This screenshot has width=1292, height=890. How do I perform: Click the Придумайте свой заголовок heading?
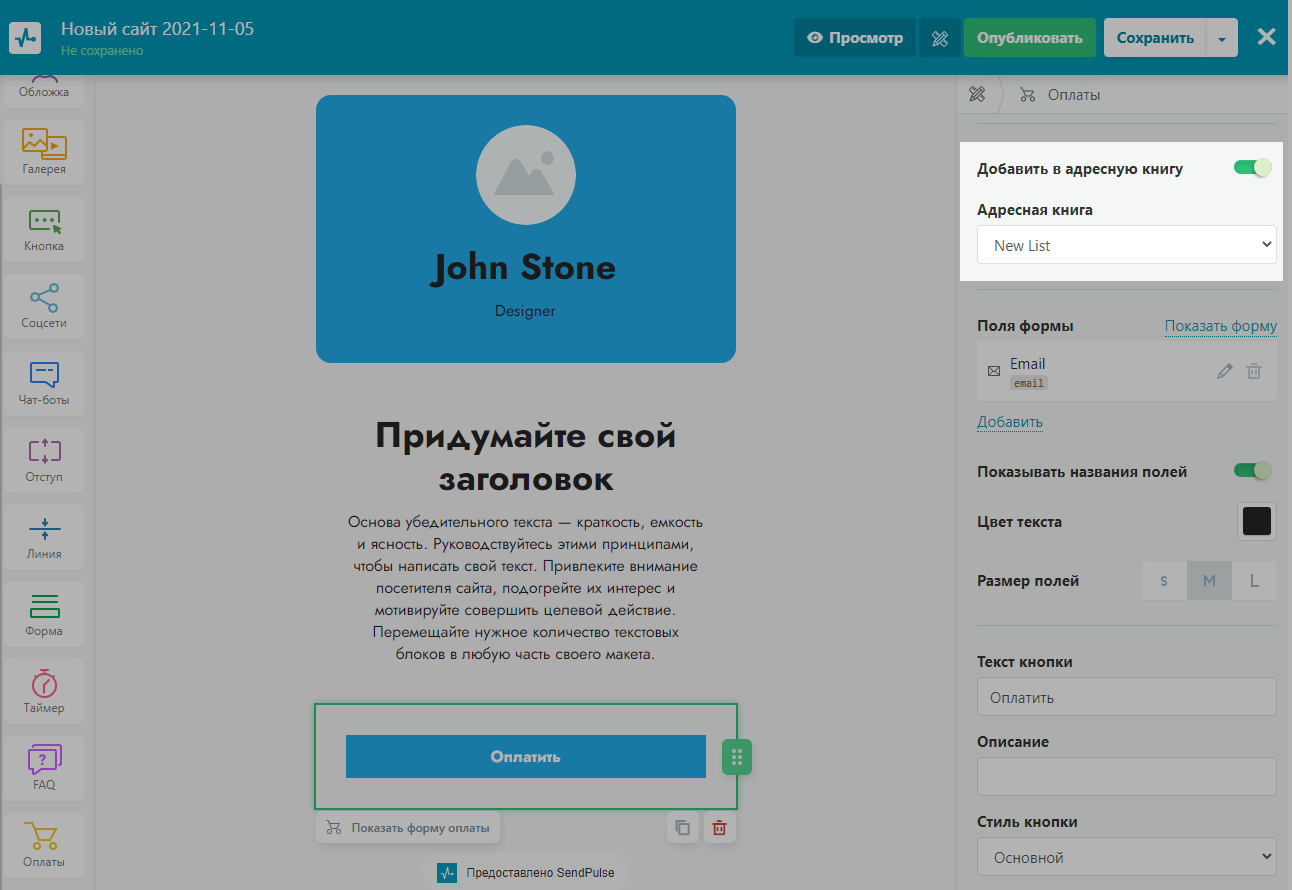[526, 457]
